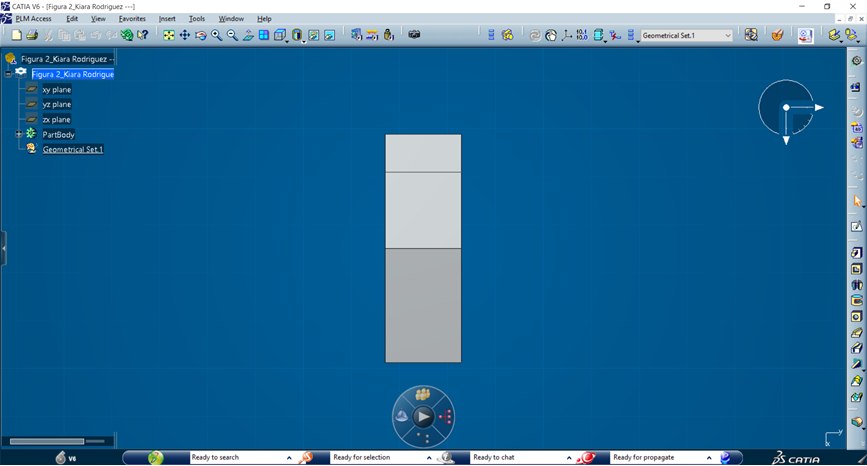
Task: Click the Isometric quick view cube icon
Action: click(x=280, y=35)
